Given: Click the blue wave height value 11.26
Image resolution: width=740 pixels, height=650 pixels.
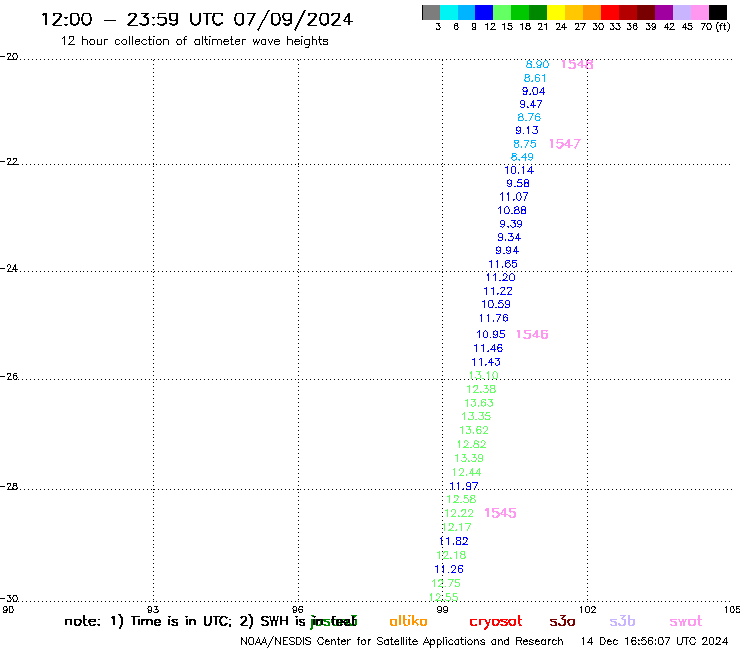Looking at the screenshot, I should (x=449, y=569).
